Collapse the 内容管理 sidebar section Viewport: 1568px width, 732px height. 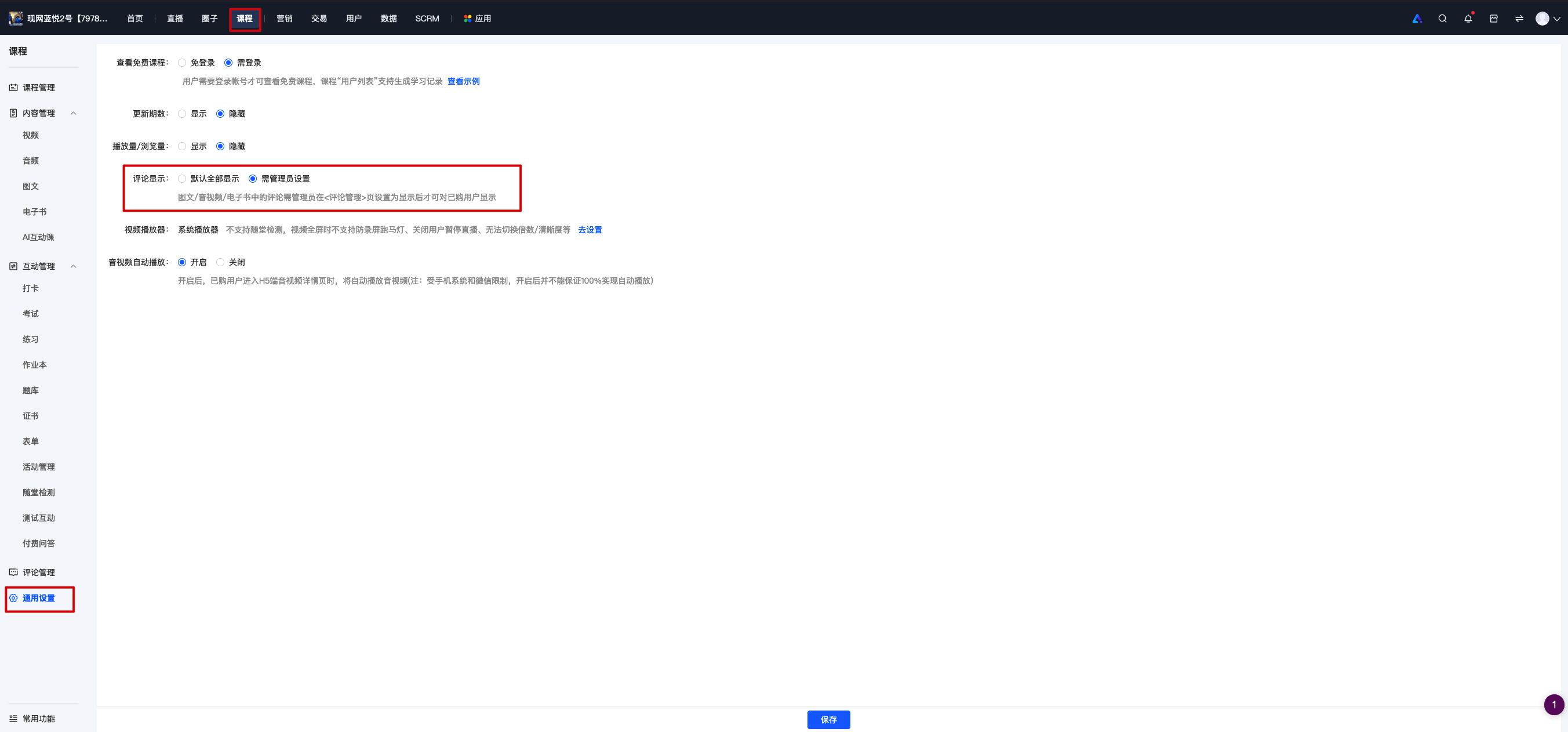point(74,113)
